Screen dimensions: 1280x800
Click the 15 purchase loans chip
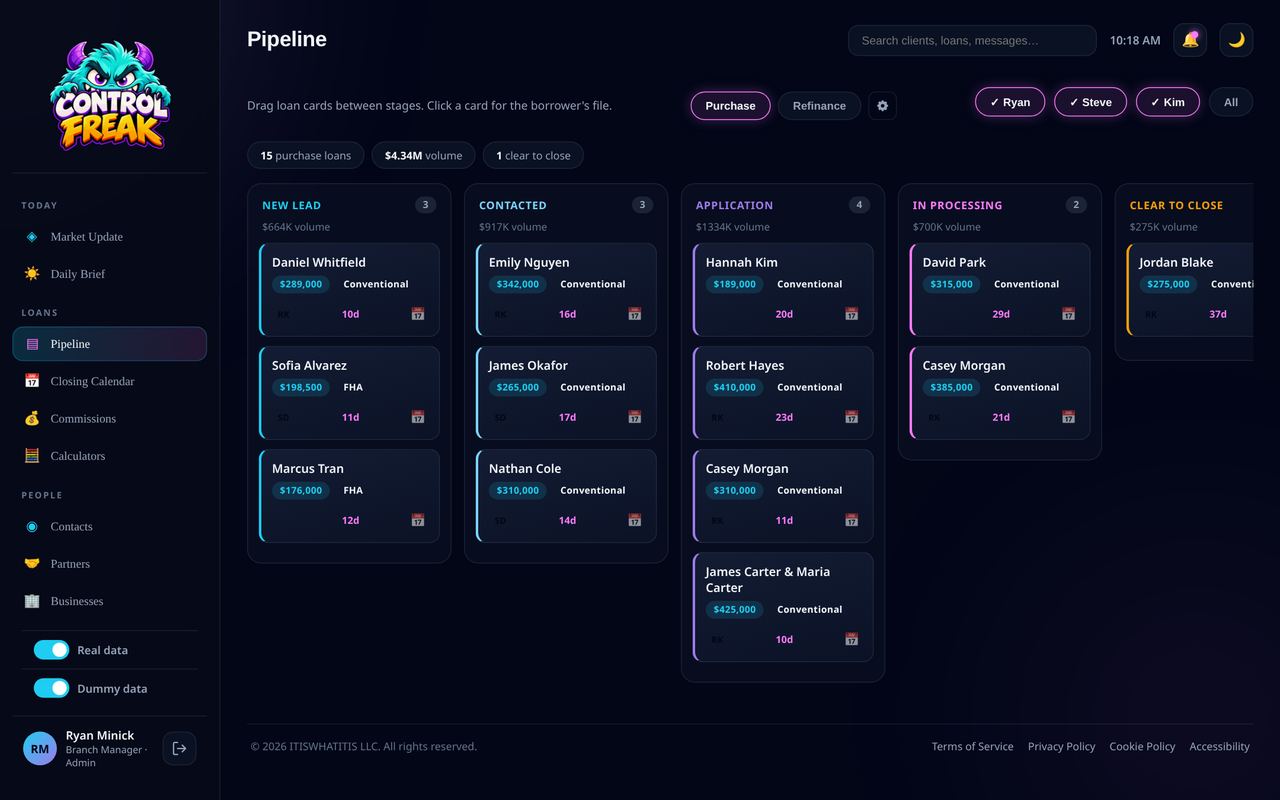(305, 156)
